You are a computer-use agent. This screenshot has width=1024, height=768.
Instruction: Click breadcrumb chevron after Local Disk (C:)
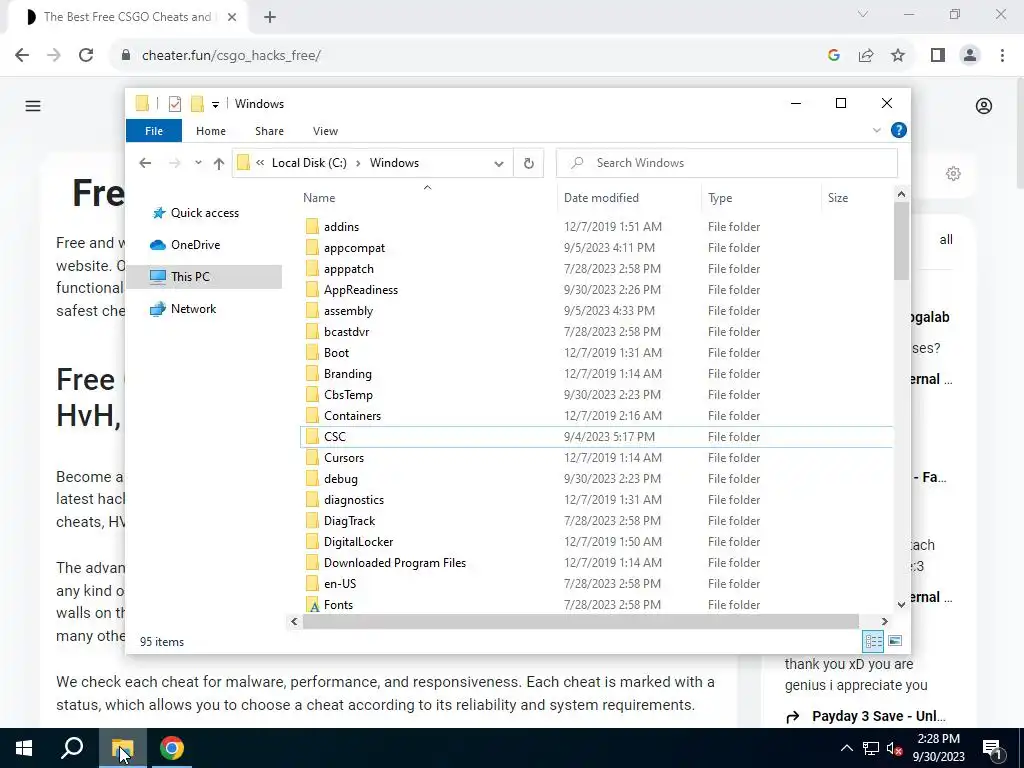click(x=358, y=163)
